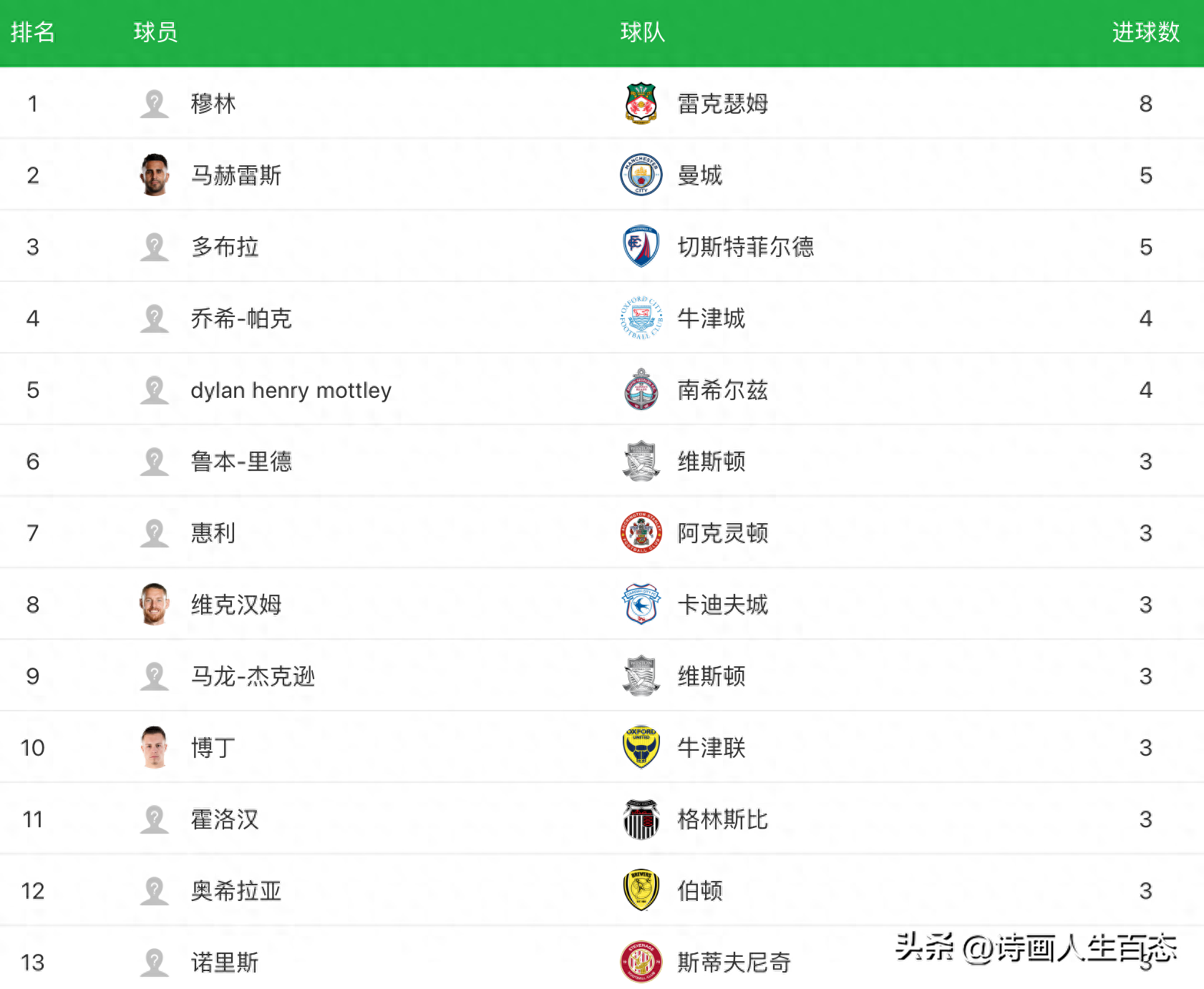This screenshot has width=1204, height=989.
Task: Click the 排名 column header
Action: tap(32, 32)
